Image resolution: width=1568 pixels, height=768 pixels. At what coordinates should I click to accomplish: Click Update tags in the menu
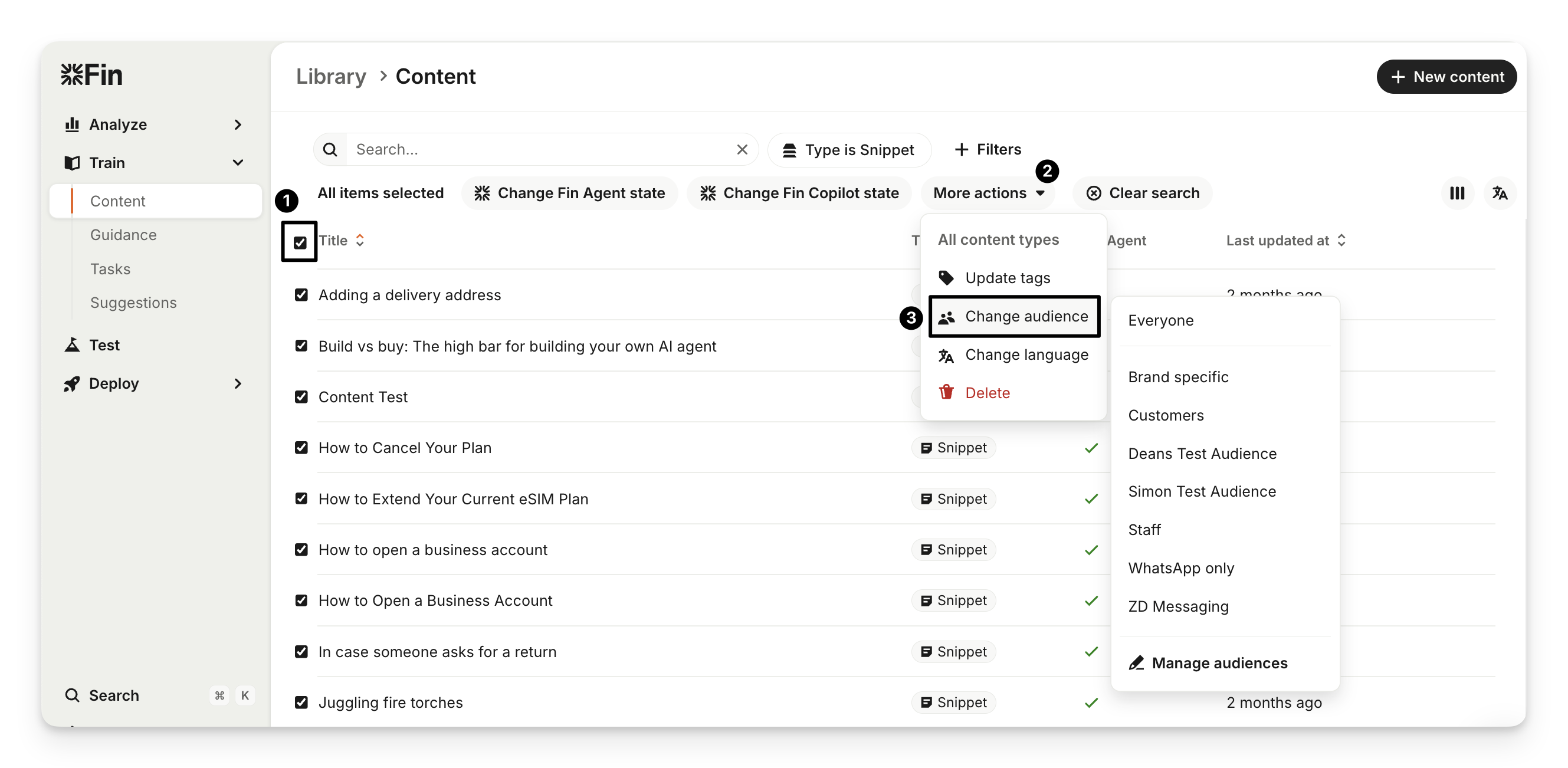(1007, 278)
